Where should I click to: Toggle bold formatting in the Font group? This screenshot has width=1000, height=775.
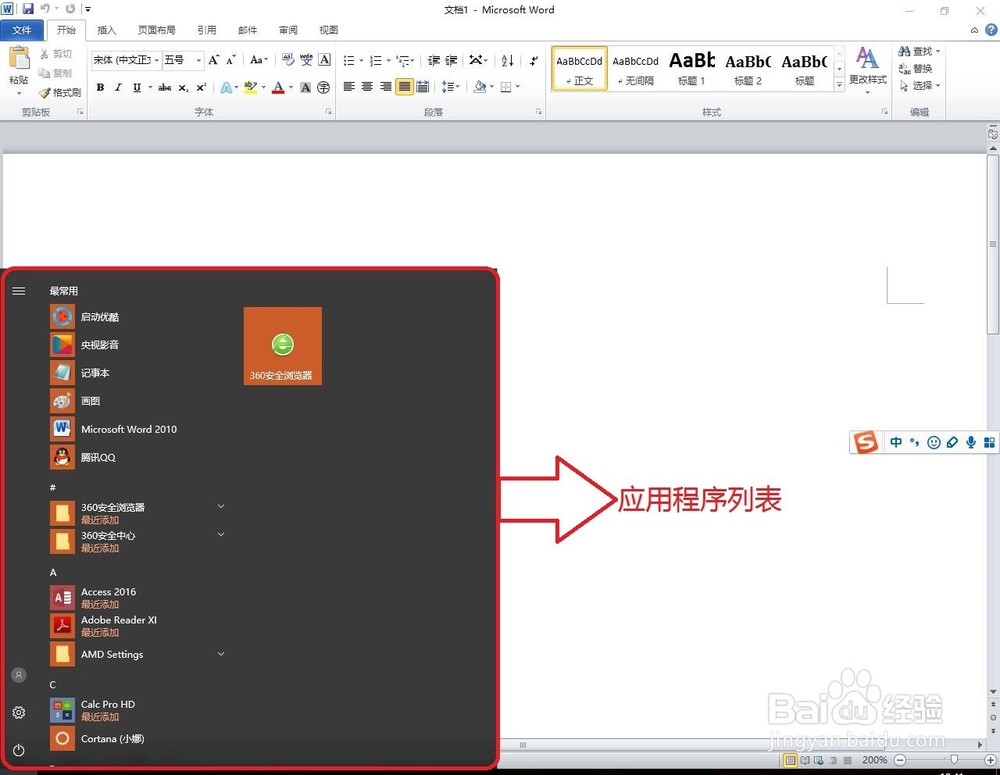pos(100,87)
